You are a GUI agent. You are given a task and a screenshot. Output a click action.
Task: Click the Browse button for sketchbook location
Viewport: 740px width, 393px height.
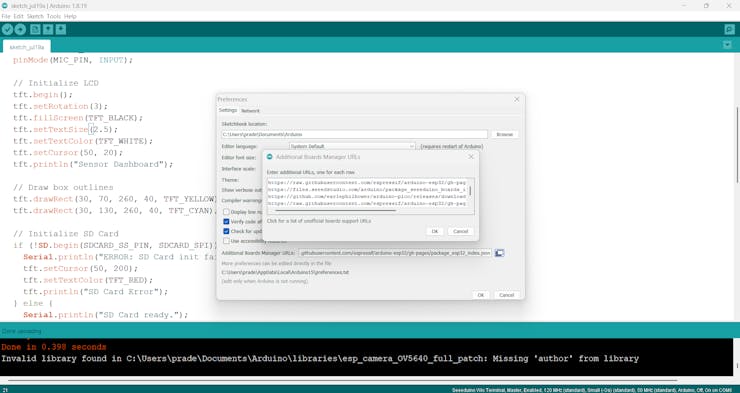pyautogui.click(x=505, y=134)
